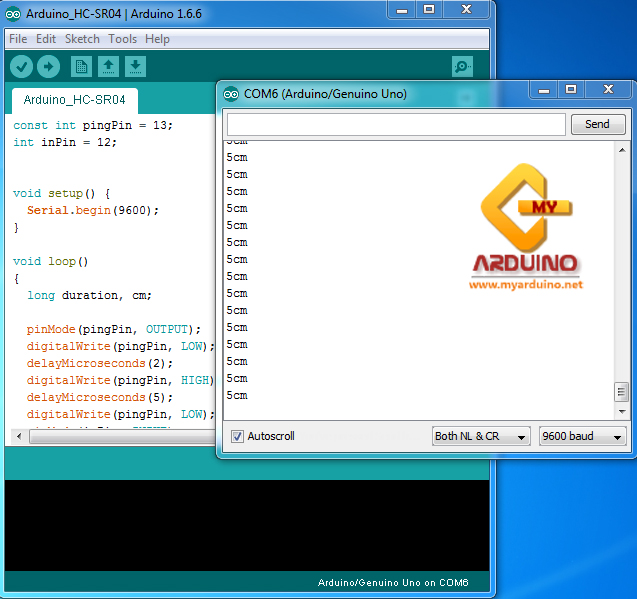Click the Save sketch arrow-down icon

pyautogui.click(x=135, y=67)
